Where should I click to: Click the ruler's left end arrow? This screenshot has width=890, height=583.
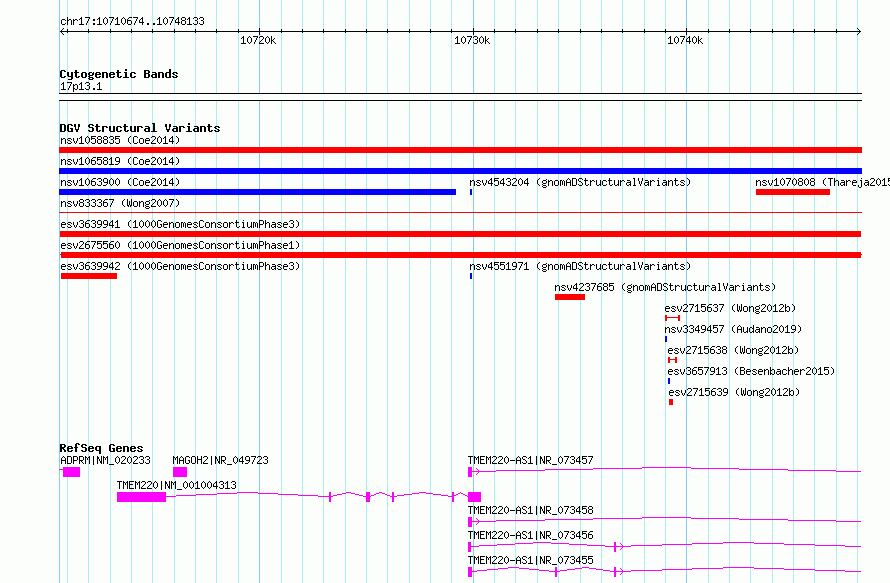pos(62,31)
